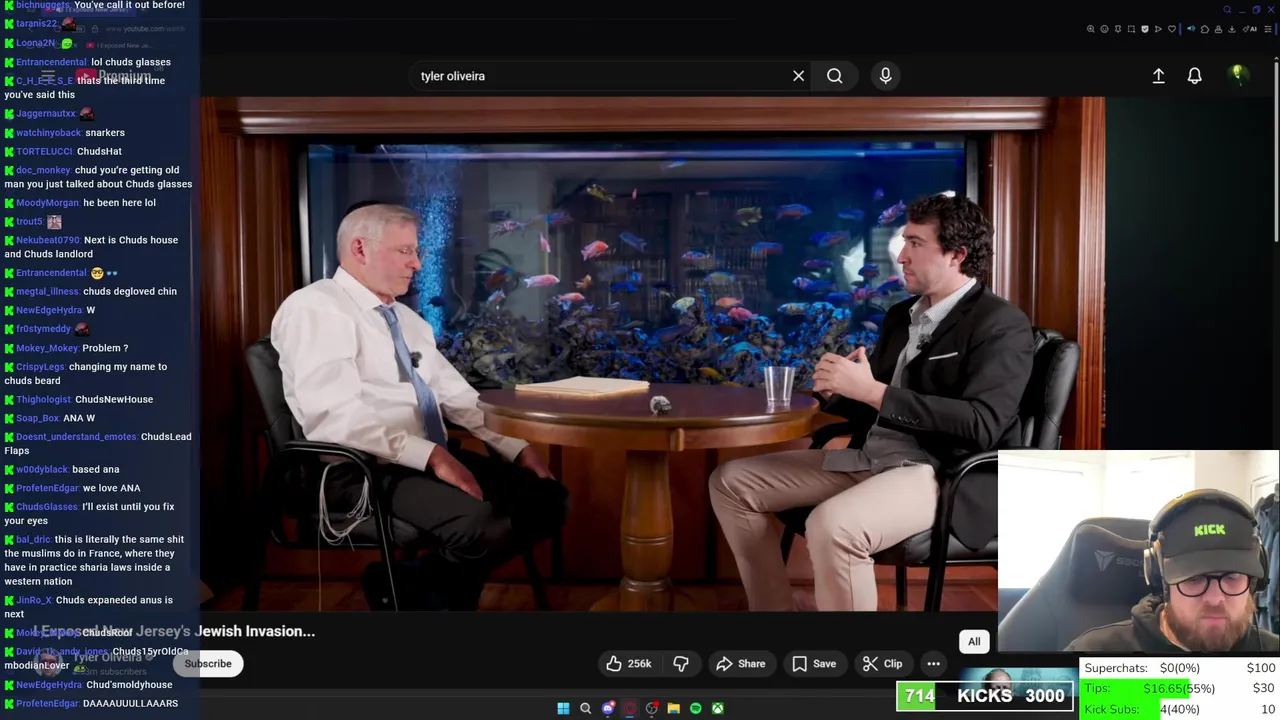Click chat username 'MoodyMorgan'
This screenshot has height=720, width=1280.
pos(47,203)
